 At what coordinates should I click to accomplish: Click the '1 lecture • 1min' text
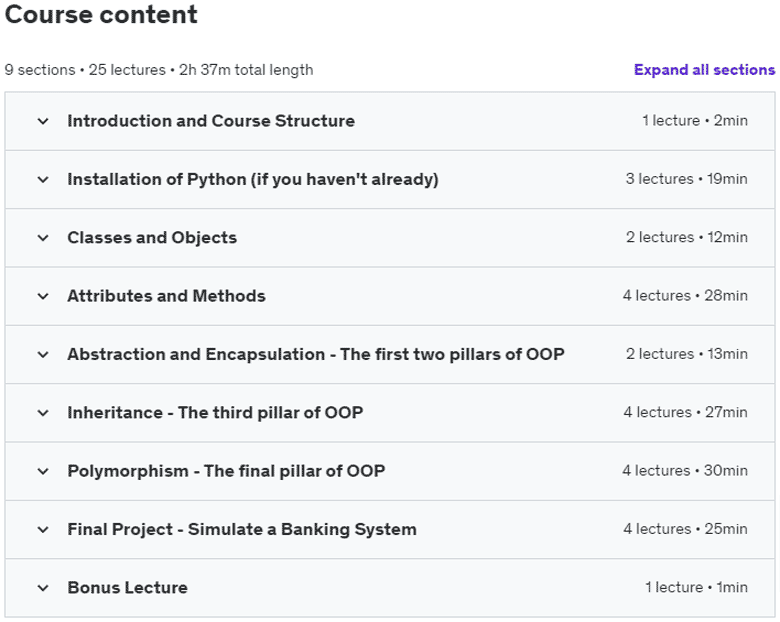point(696,587)
